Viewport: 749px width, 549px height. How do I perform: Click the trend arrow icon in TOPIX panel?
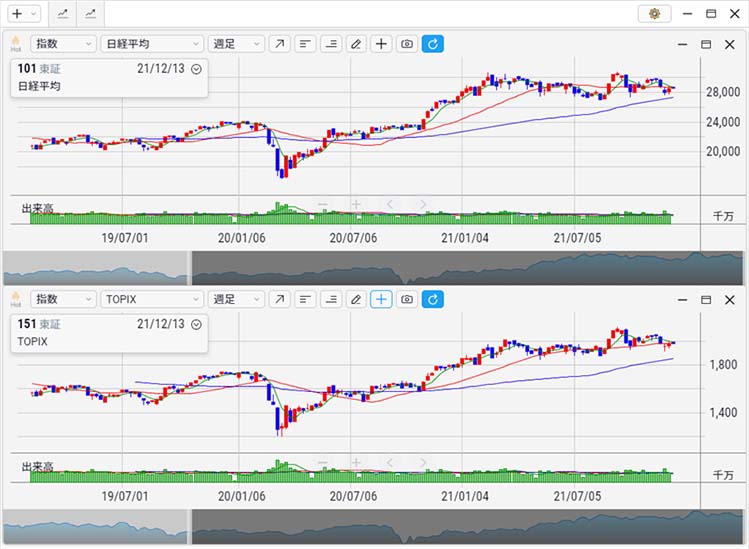coord(279,299)
